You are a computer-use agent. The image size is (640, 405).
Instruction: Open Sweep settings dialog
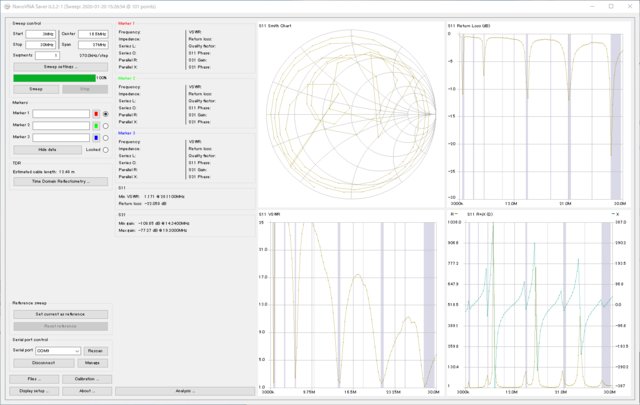60,67
